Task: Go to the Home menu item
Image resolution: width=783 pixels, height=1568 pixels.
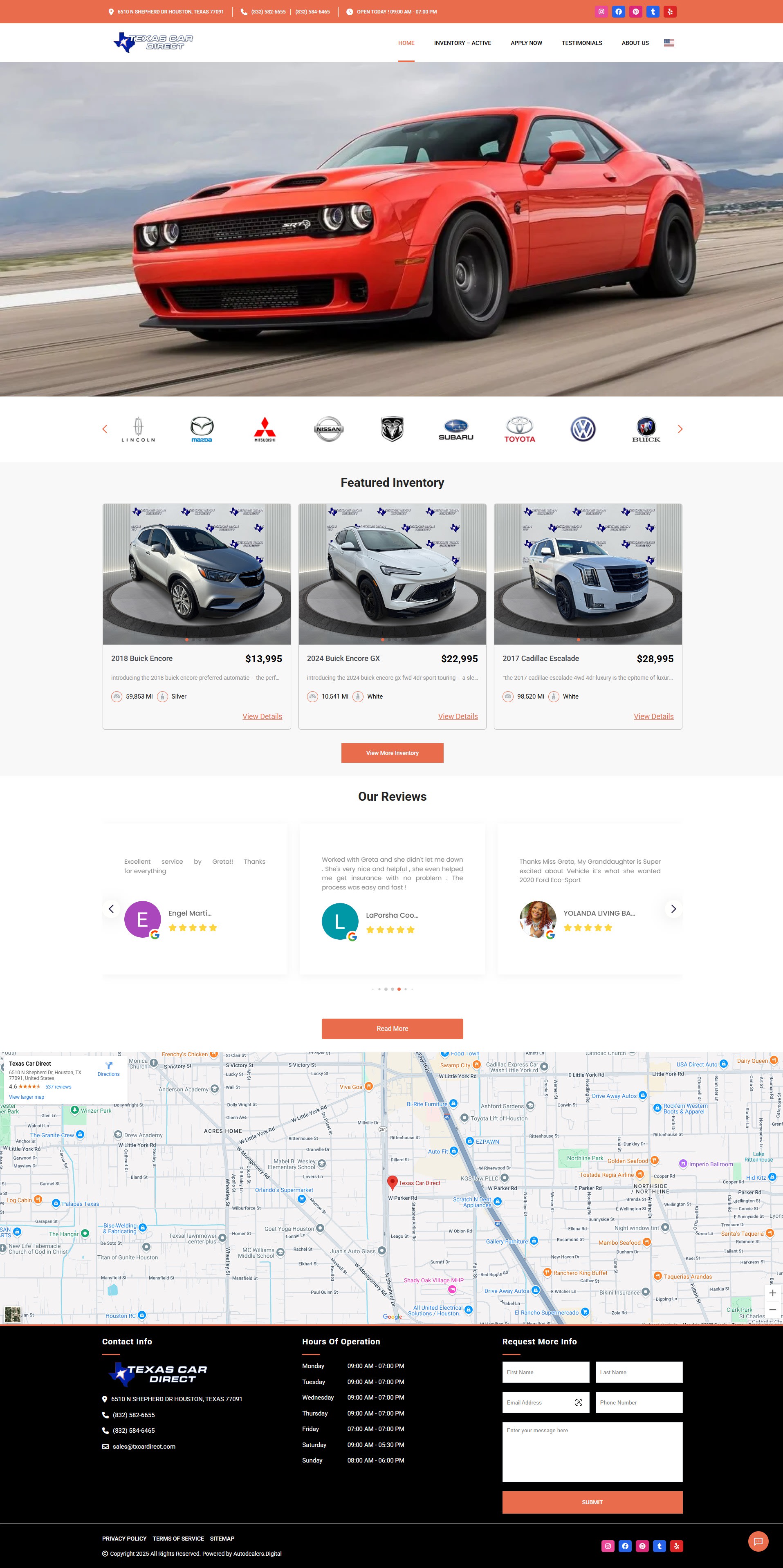Action: (x=406, y=43)
